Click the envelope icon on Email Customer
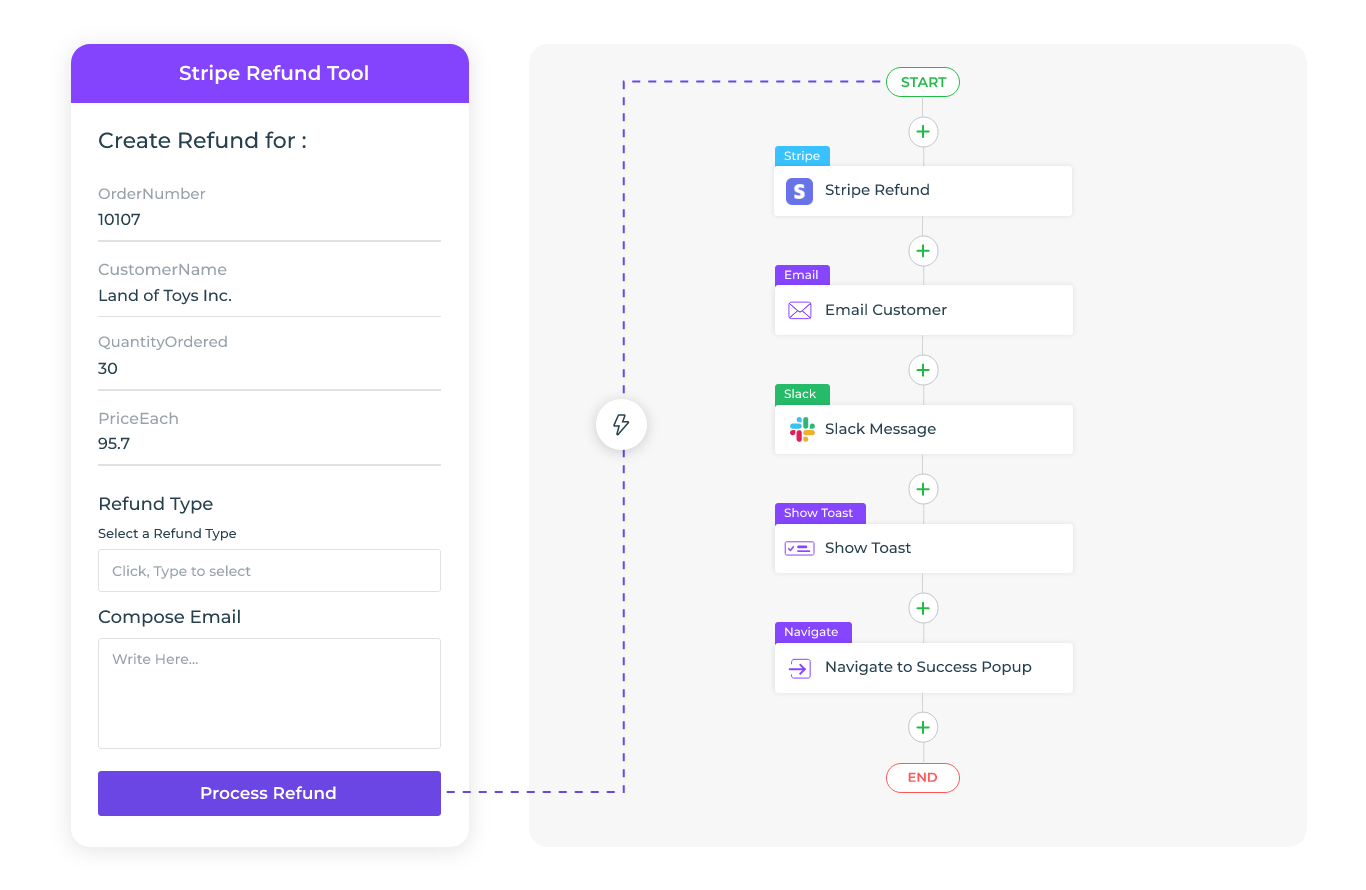 [x=799, y=310]
